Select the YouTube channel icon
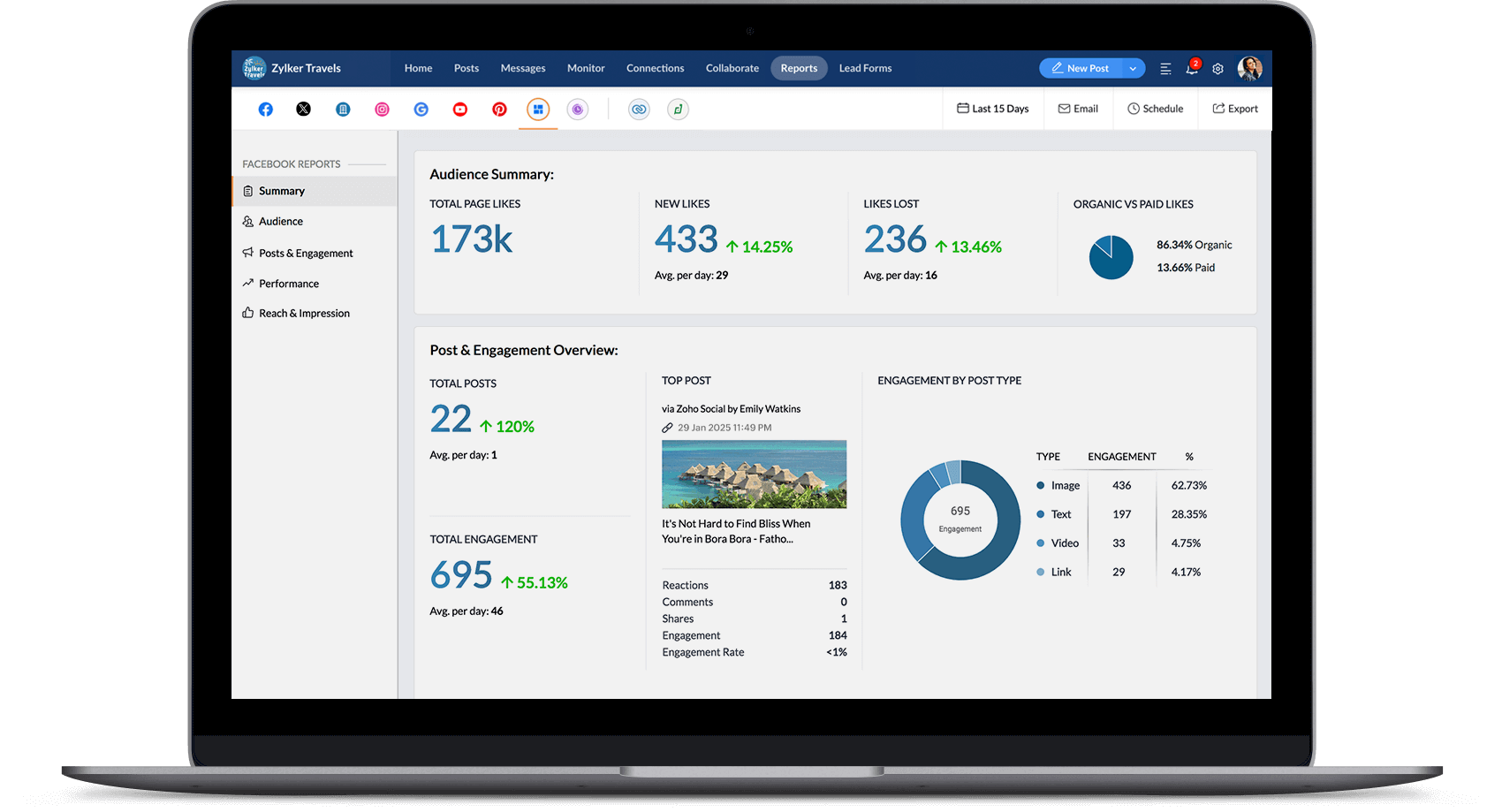Viewport: 1502px width, 812px height. tap(459, 109)
